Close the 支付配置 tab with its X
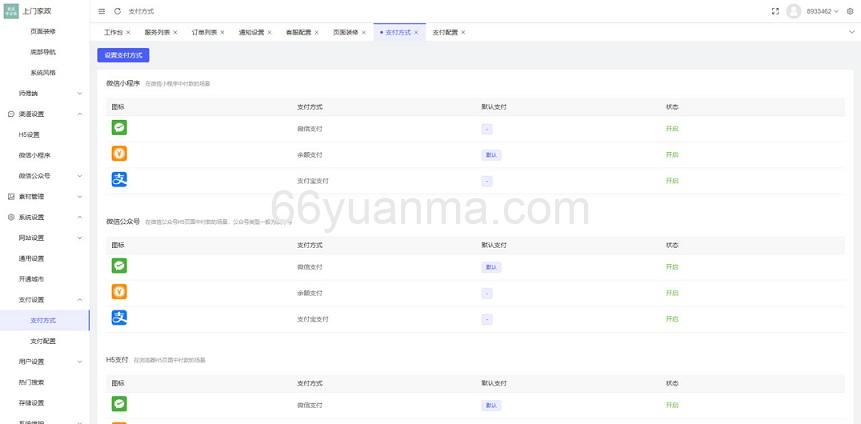 coord(463,32)
